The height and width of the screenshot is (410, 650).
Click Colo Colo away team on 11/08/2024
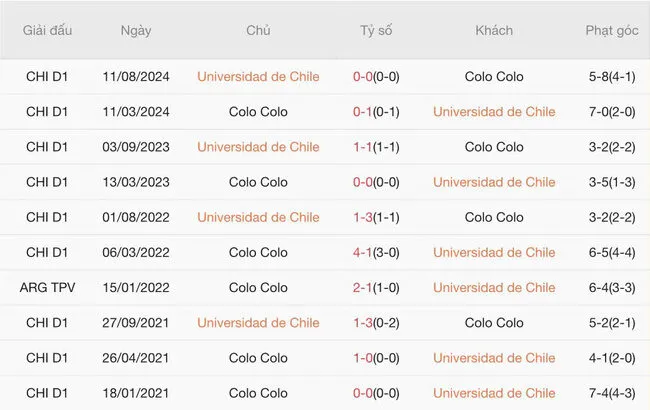494,77
